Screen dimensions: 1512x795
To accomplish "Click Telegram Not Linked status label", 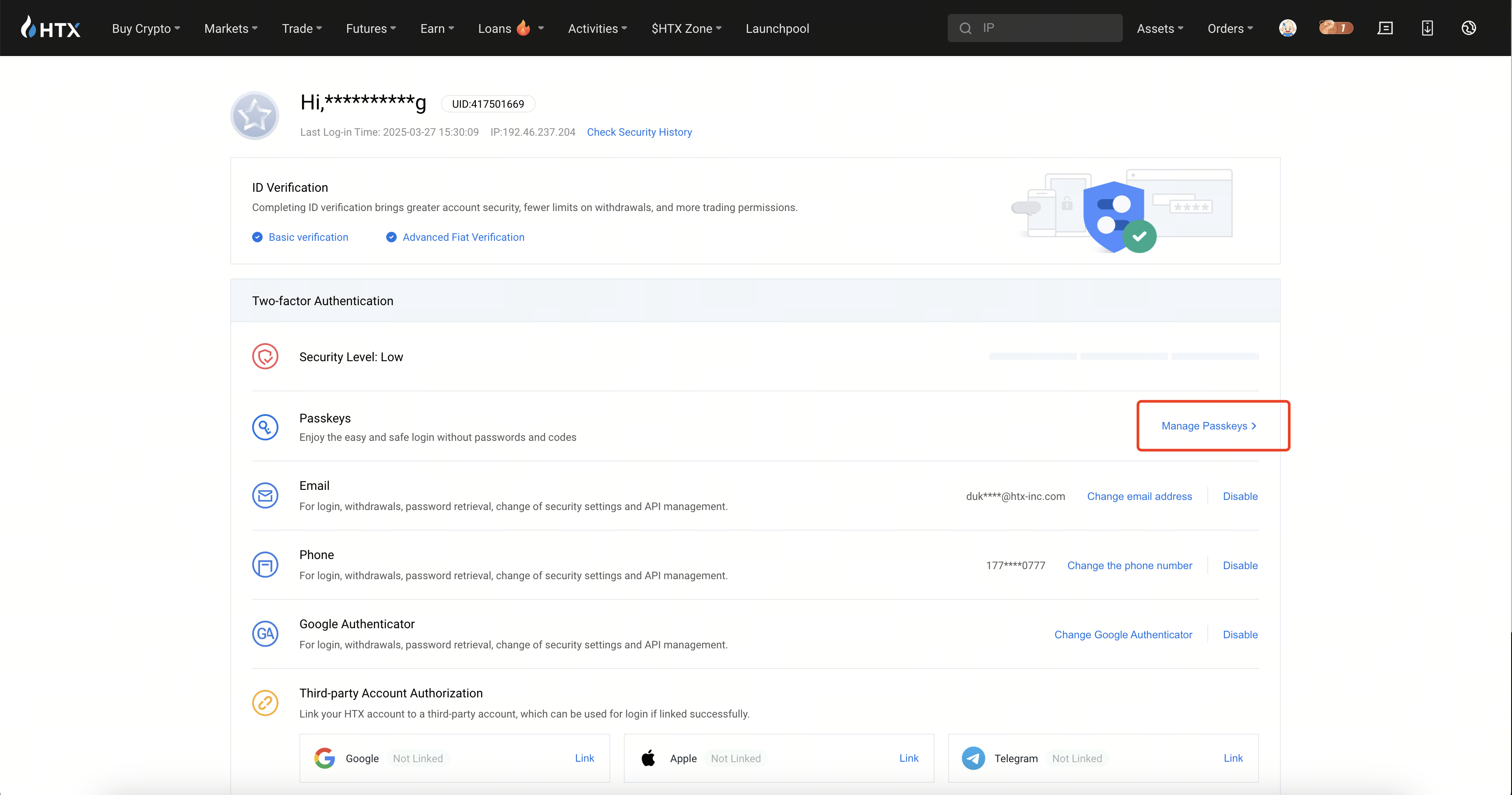I will tap(1076, 758).
